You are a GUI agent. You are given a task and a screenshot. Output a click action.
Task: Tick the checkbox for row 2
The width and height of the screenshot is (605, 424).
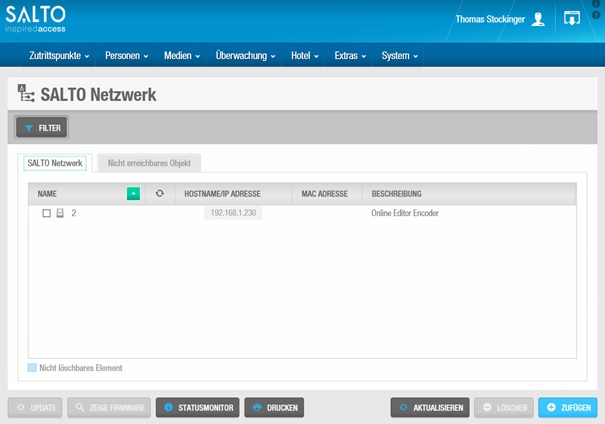pyautogui.click(x=46, y=213)
